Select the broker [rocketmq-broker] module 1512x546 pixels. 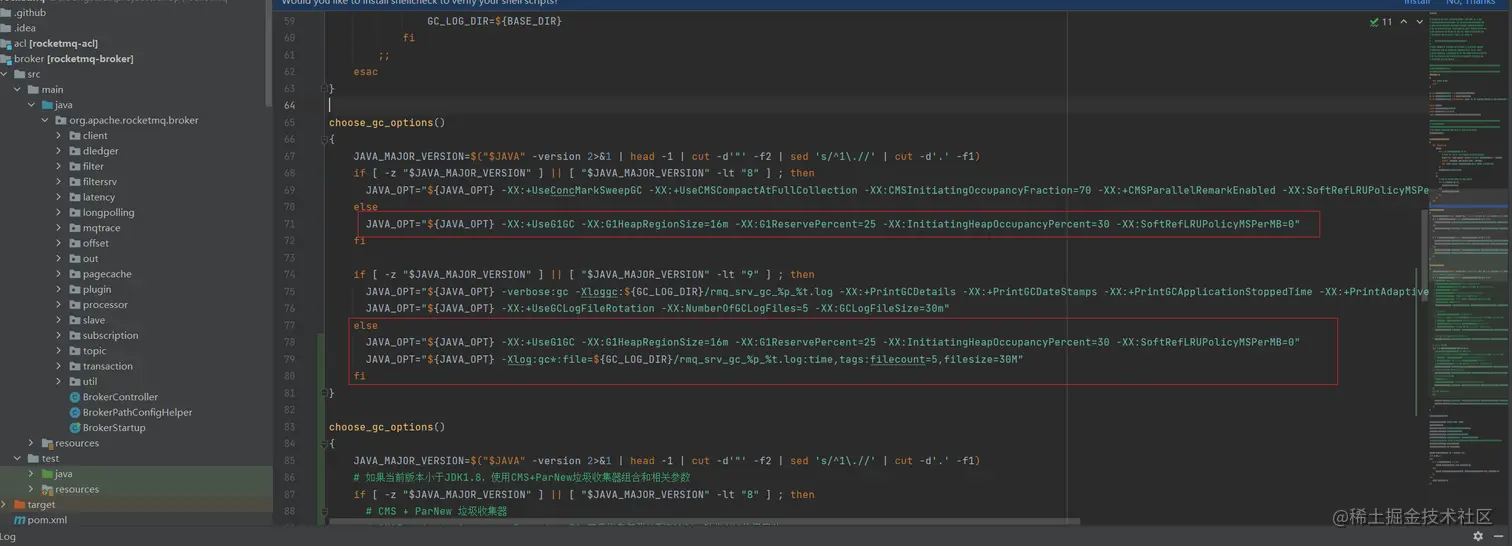[x=74, y=59]
